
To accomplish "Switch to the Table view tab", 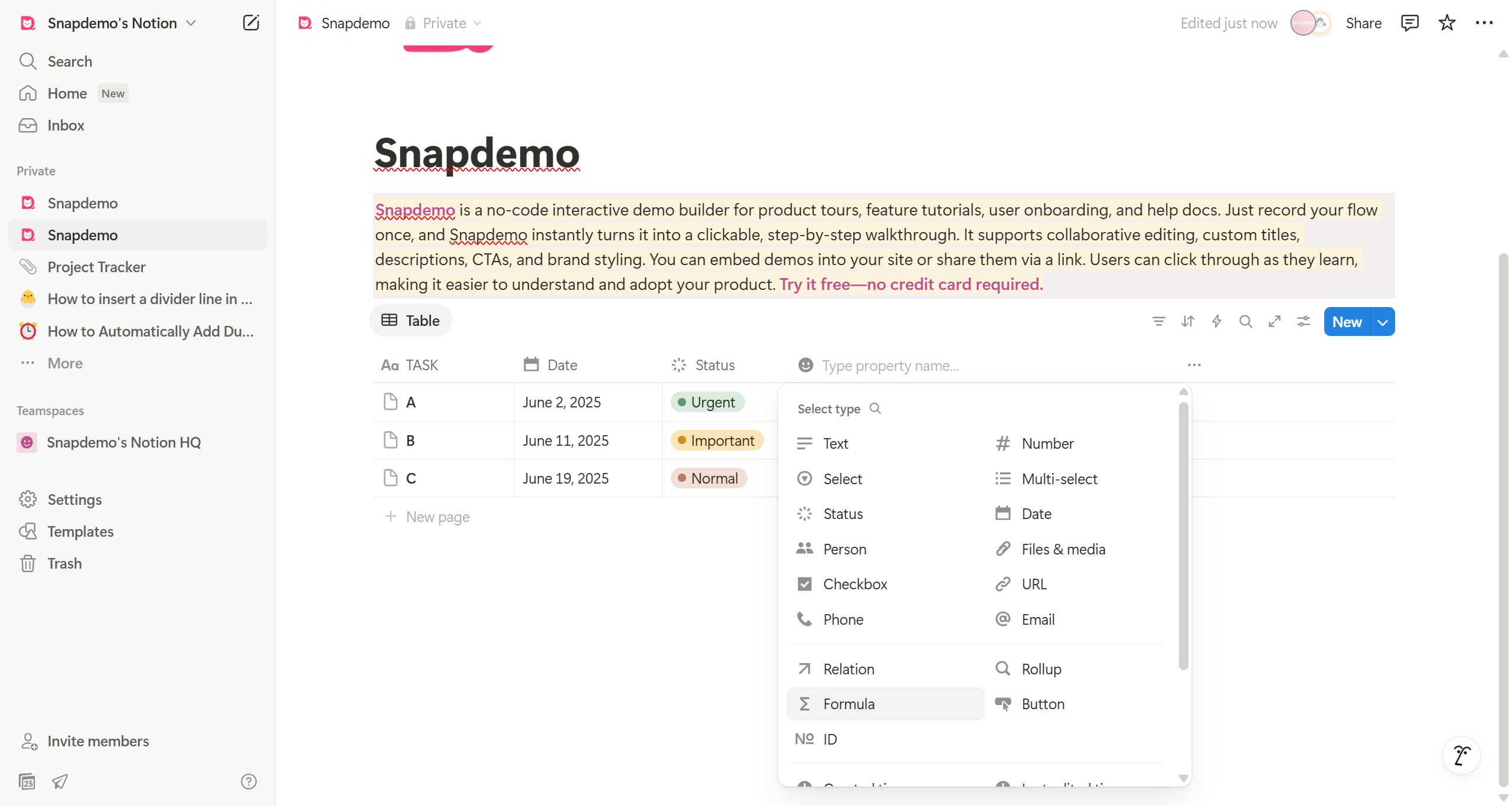I will [x=411, y=321].
